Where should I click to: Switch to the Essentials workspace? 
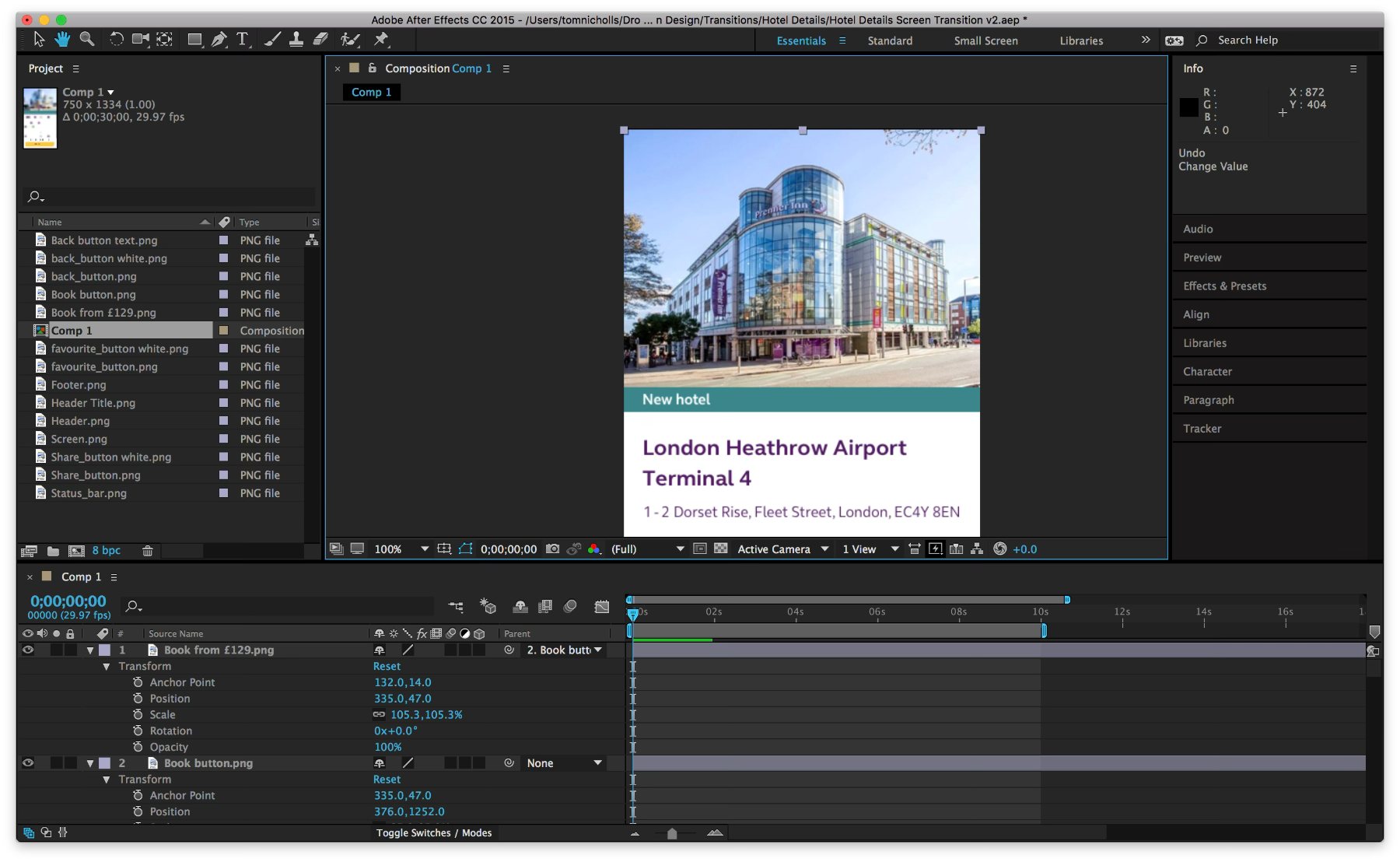tap(801, 40)
